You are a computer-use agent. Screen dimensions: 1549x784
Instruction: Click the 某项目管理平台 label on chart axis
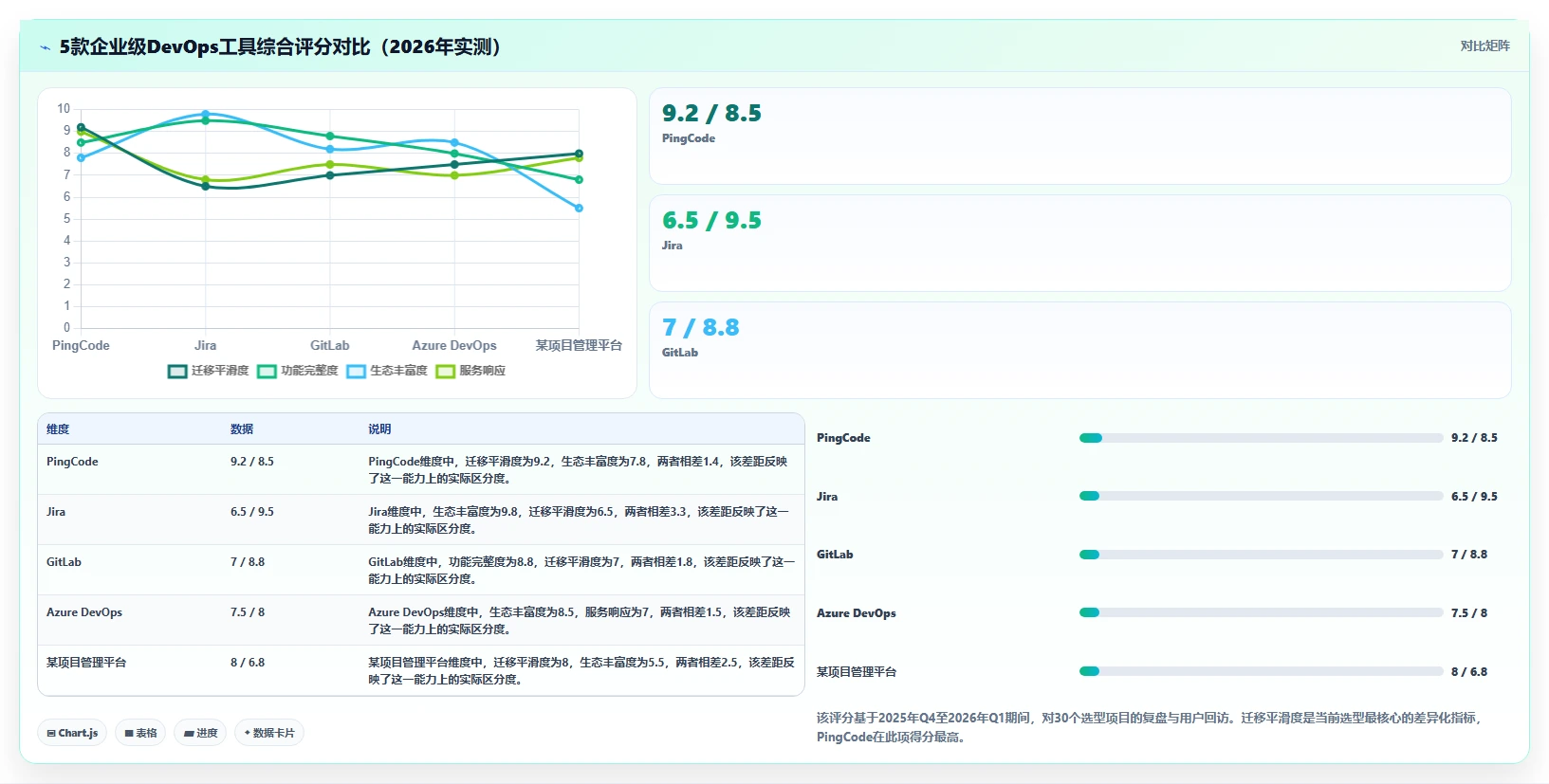point(579,346)
